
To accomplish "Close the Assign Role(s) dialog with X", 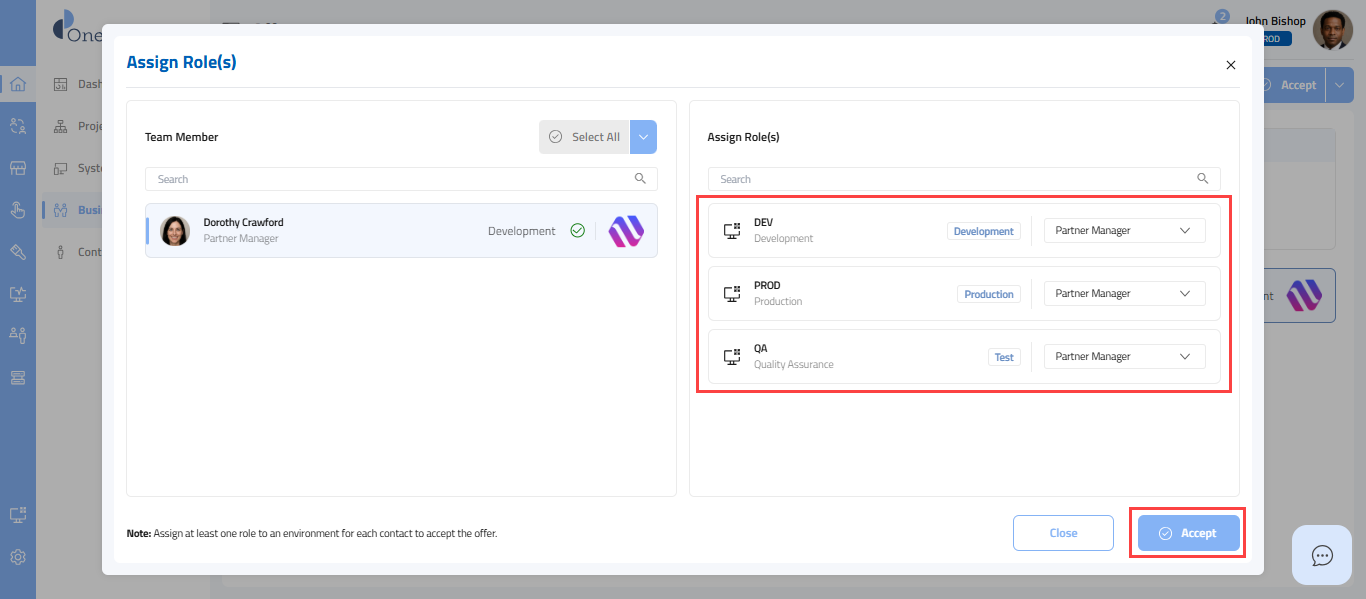I will [x=1231, y=65].
